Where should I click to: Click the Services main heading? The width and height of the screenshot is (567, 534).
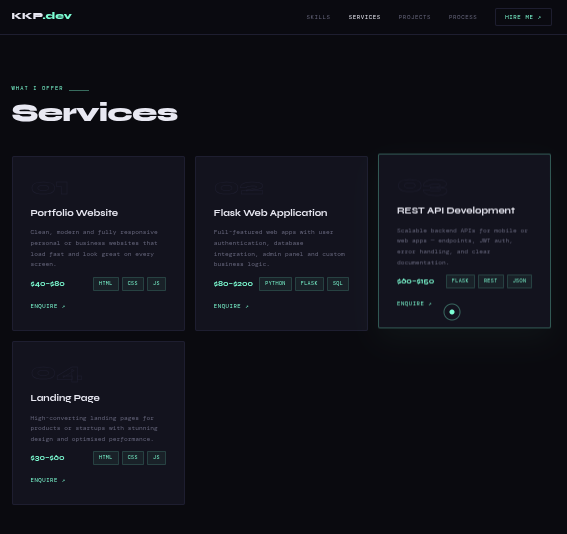(95, 112)
